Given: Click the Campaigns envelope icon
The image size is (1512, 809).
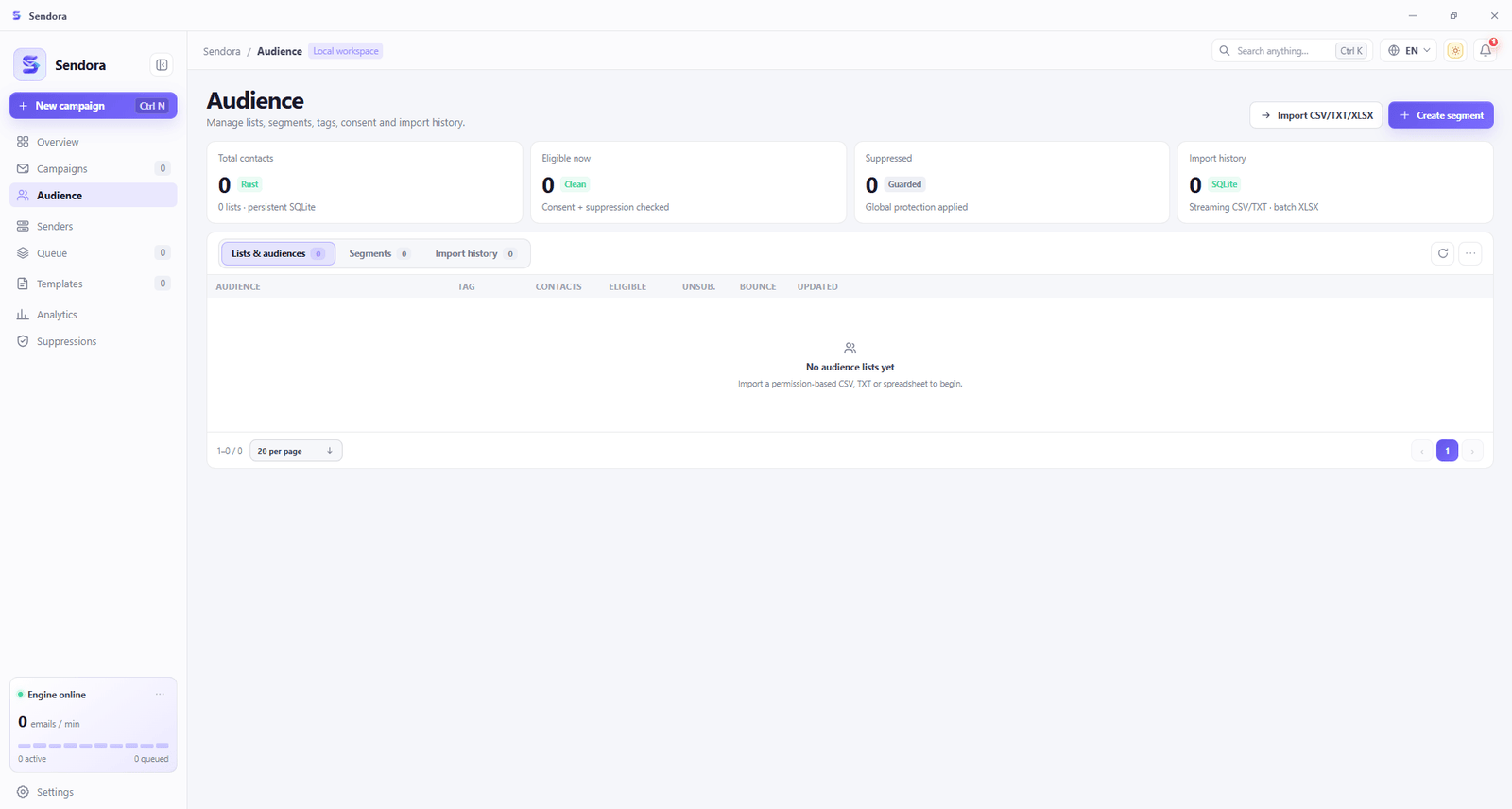Looking at the screenshot, I should point(23,168).
